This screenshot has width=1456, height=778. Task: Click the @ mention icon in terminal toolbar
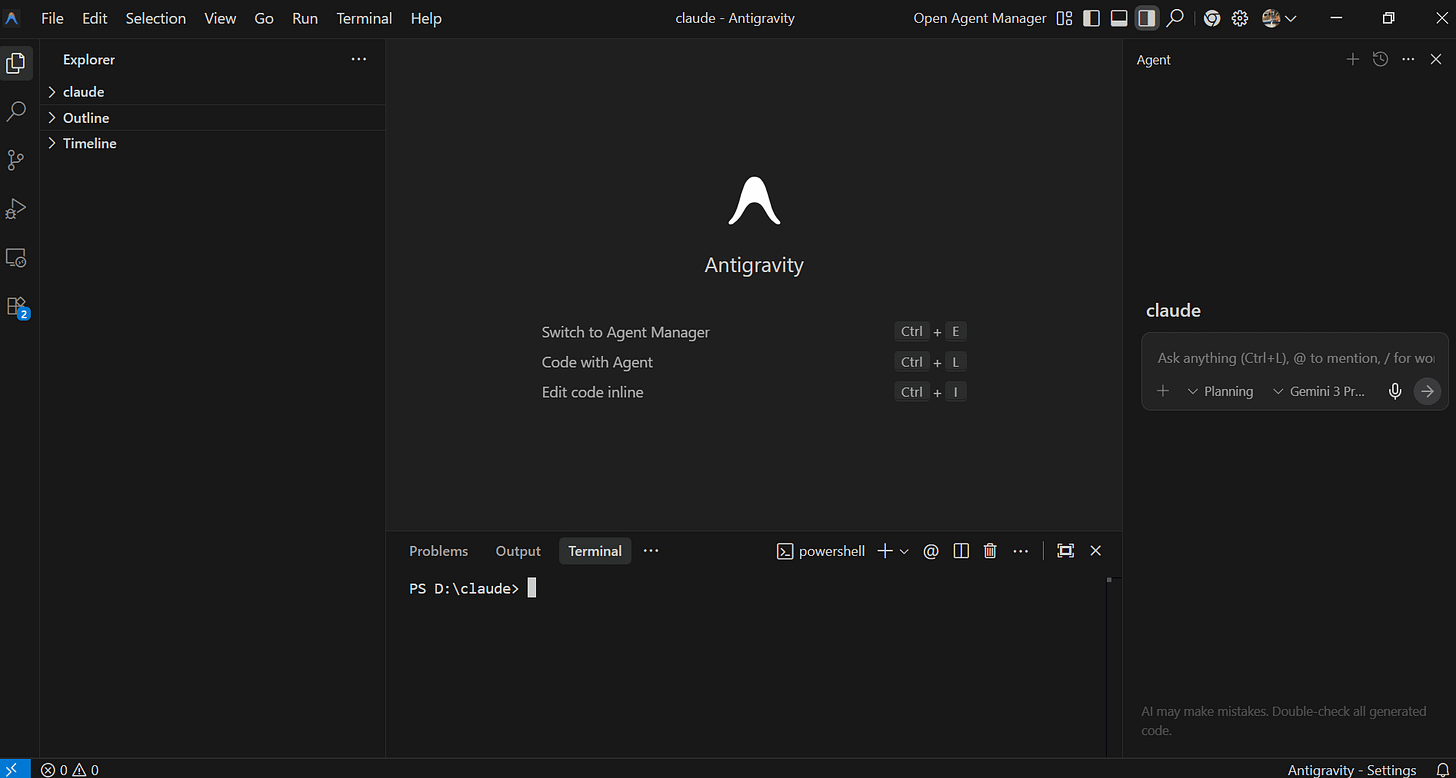tap(931, 551)
